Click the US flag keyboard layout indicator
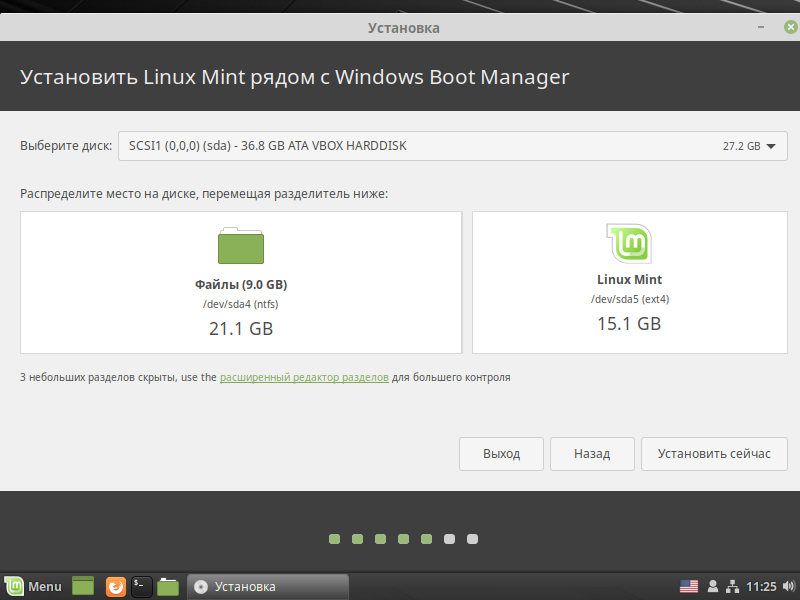This screenshot has height=600, width=800. click(x=689, y=587)
